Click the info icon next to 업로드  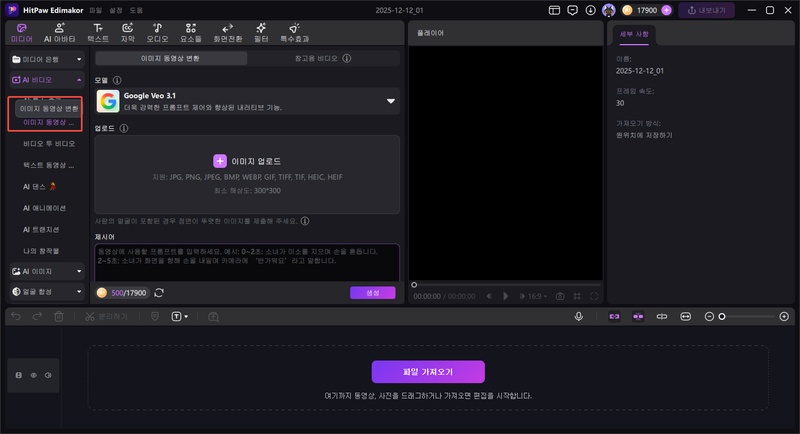pyautogui.click(x=123, y=128)
